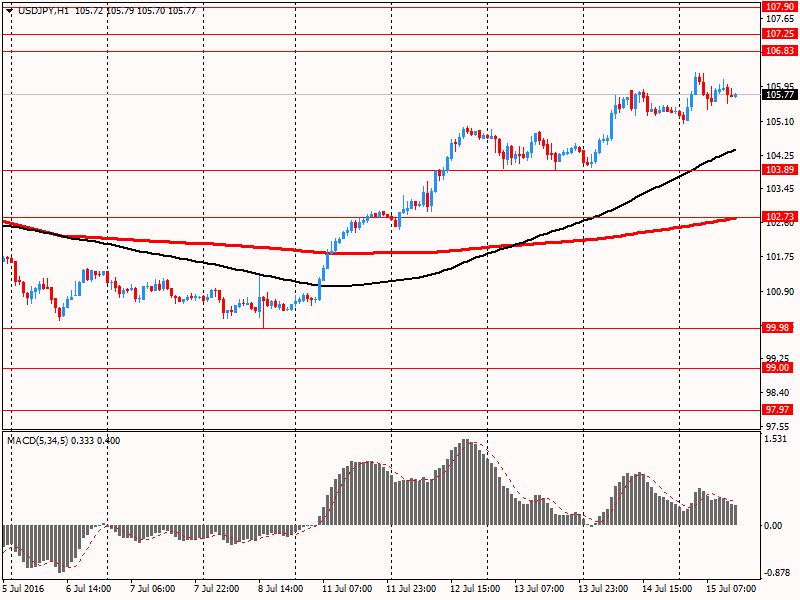Screen dimensions: 800x600
Task: Click the 14 Jul 15:00 time label
Action: pyautogui.click(x=667, y=588)
